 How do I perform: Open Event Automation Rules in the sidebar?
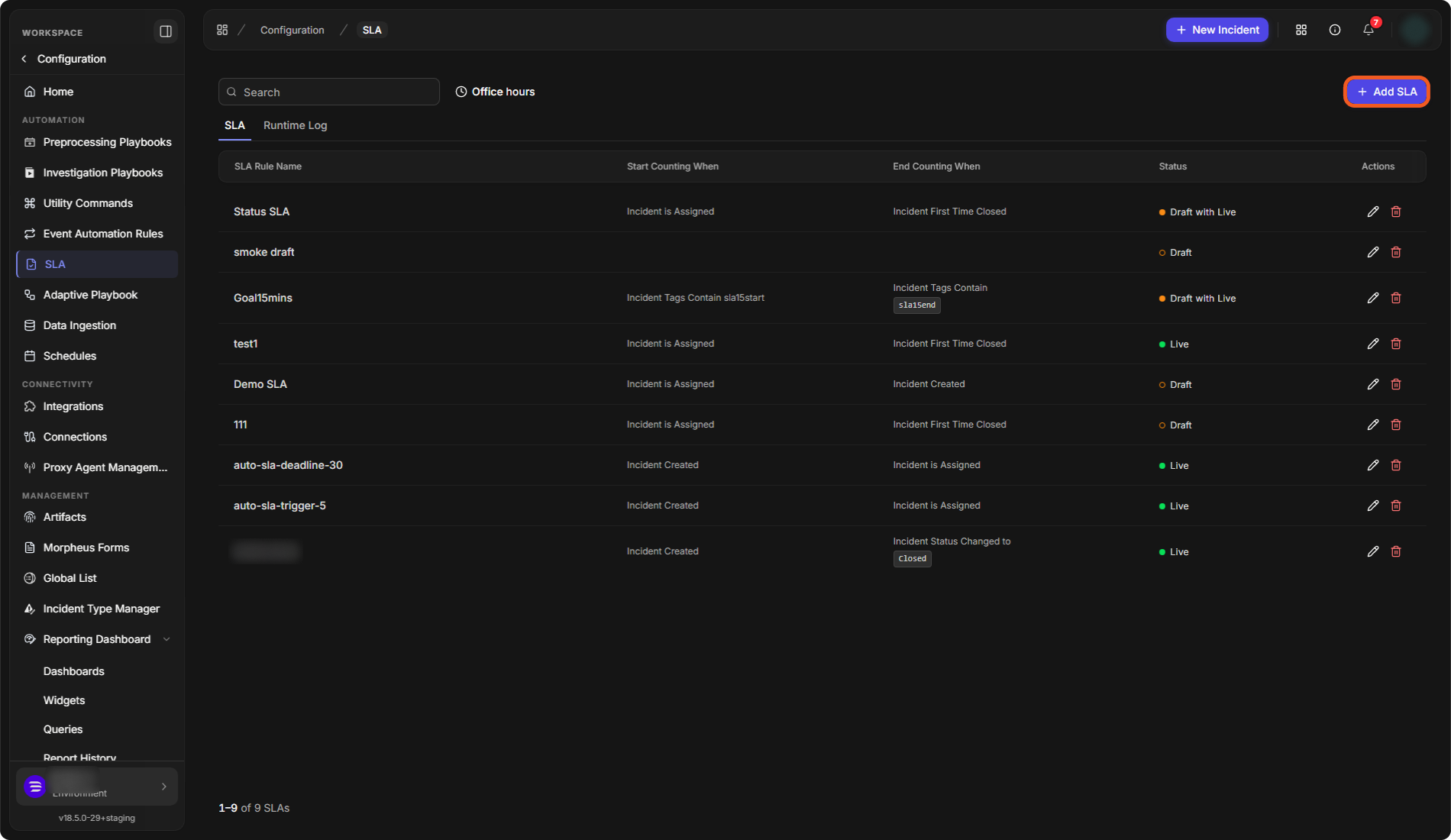click(x=97, y=234)
